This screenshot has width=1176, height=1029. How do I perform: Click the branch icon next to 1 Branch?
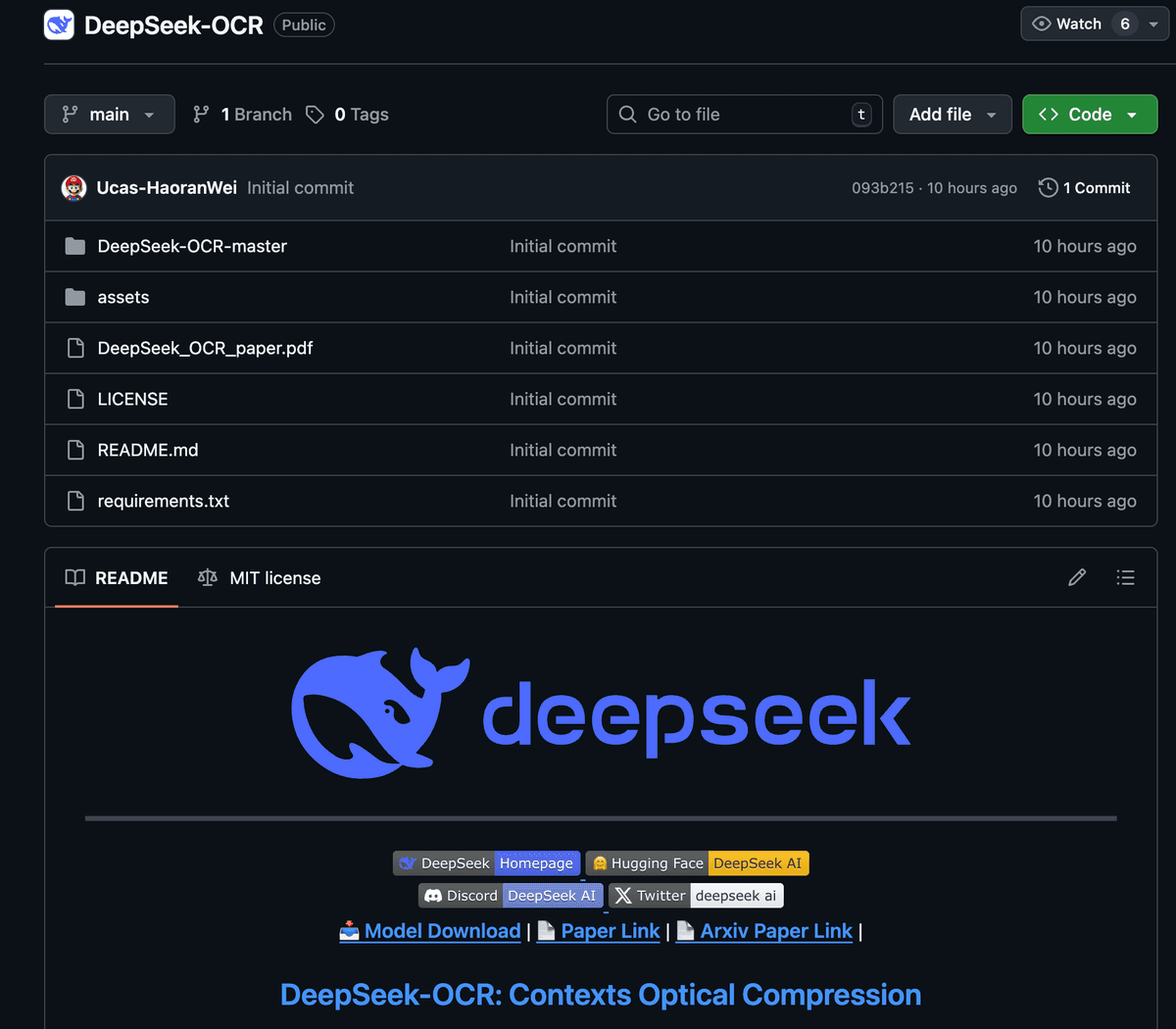pyautogui.click(x=201, y=114)
